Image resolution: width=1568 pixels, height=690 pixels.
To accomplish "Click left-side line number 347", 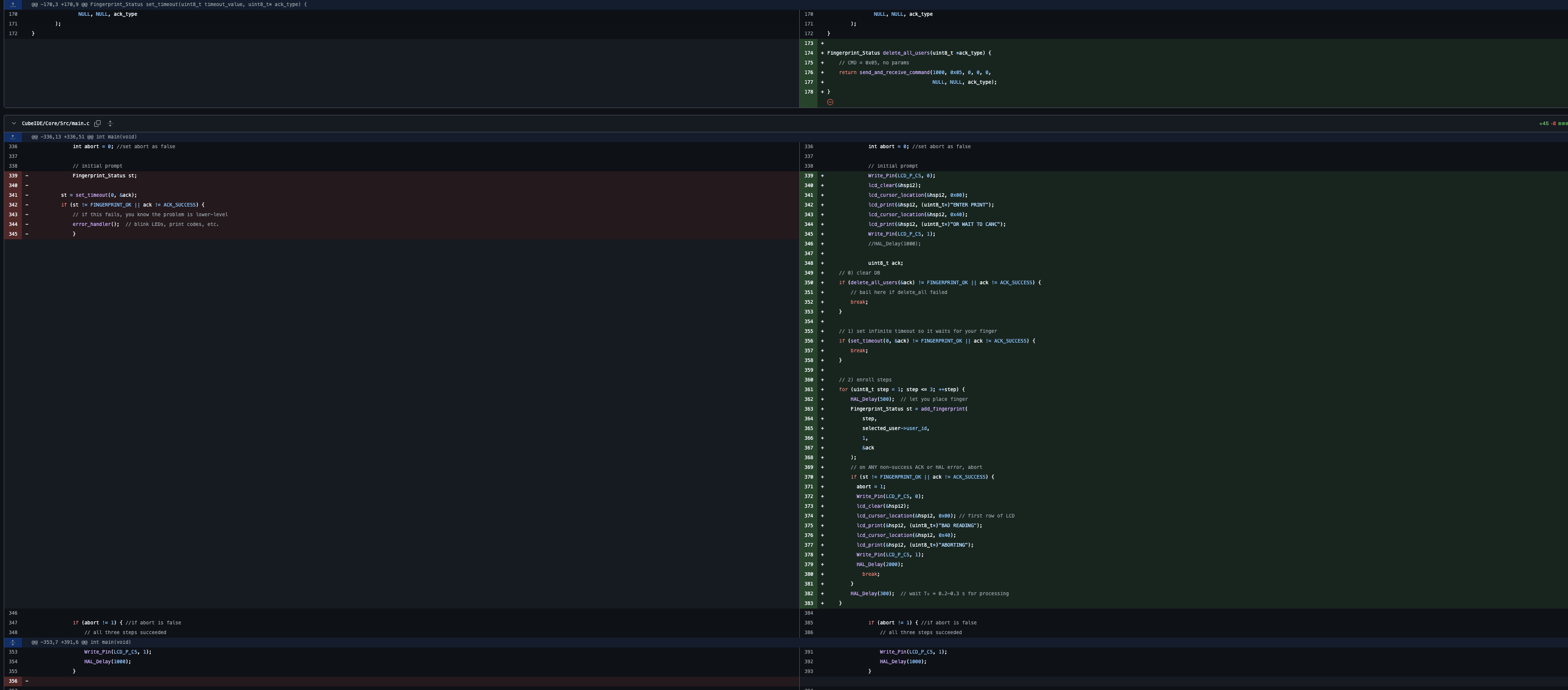I will 13,623.
